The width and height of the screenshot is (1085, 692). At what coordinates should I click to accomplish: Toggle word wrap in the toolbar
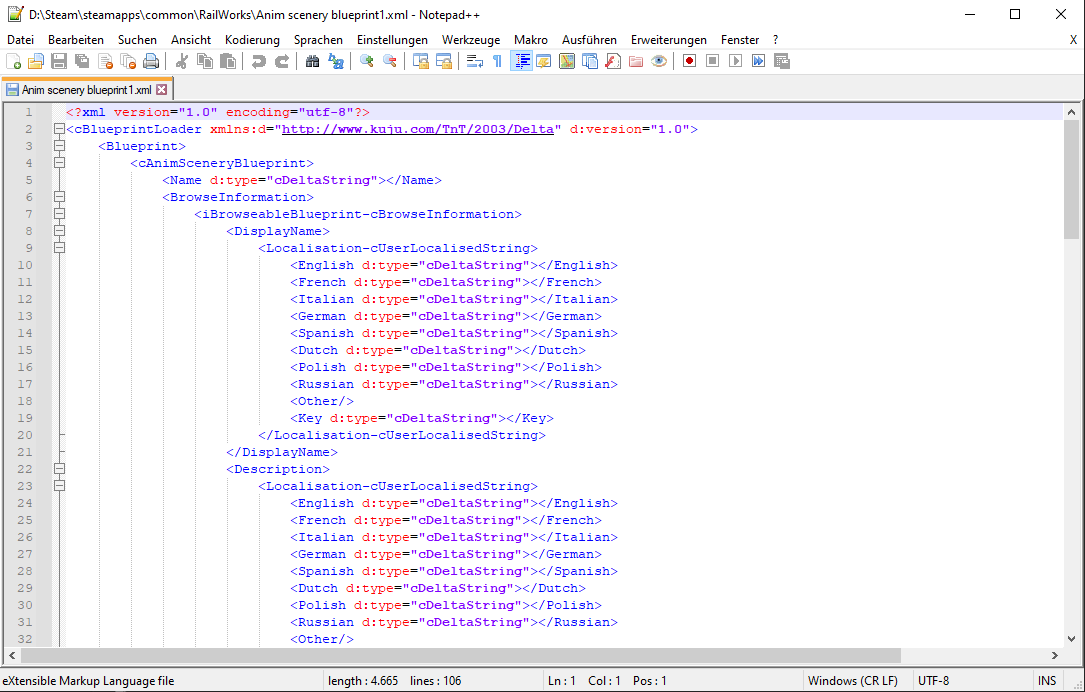(x=474, y=61)
